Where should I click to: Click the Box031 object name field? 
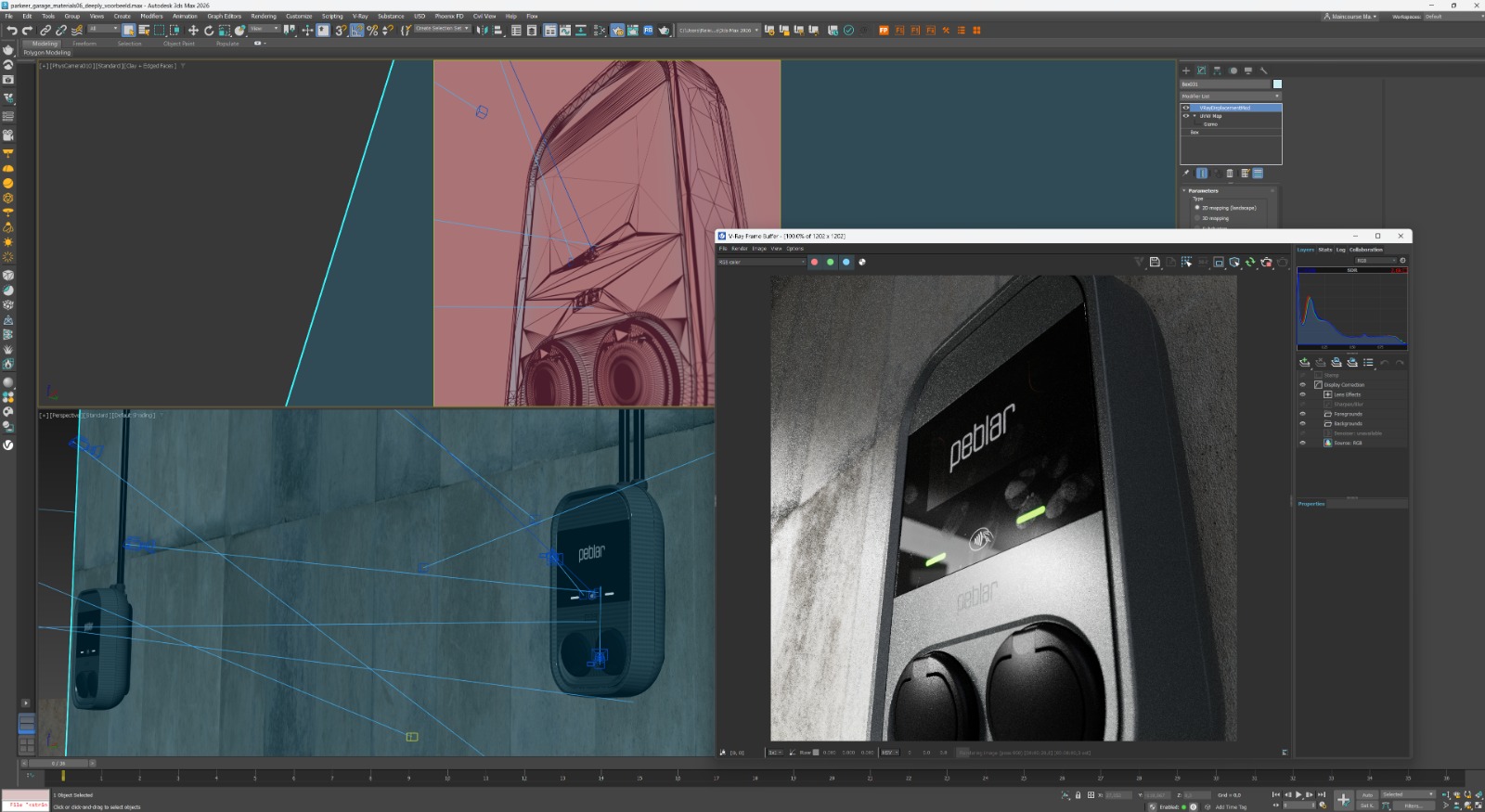coord(1224,84)
